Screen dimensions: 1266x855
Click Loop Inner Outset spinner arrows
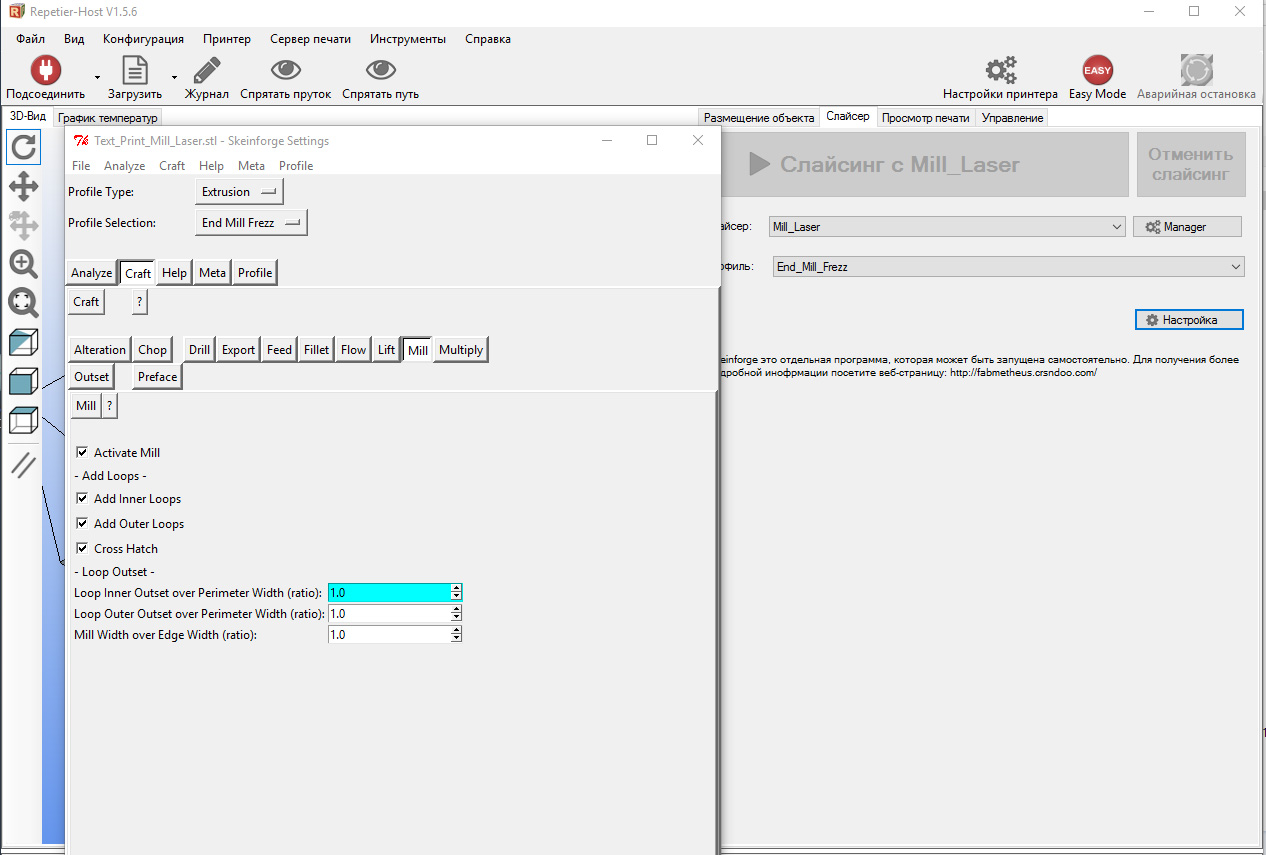(457, 593)
